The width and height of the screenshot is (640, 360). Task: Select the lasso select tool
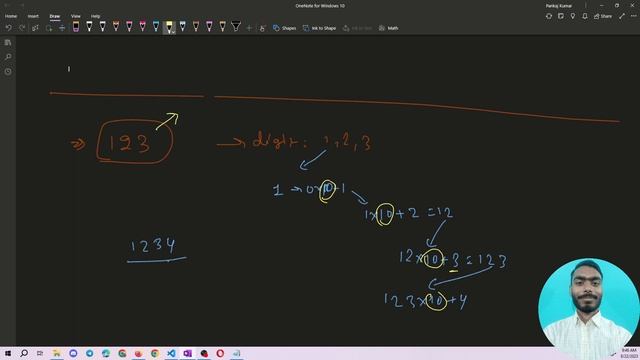[49, 28]
